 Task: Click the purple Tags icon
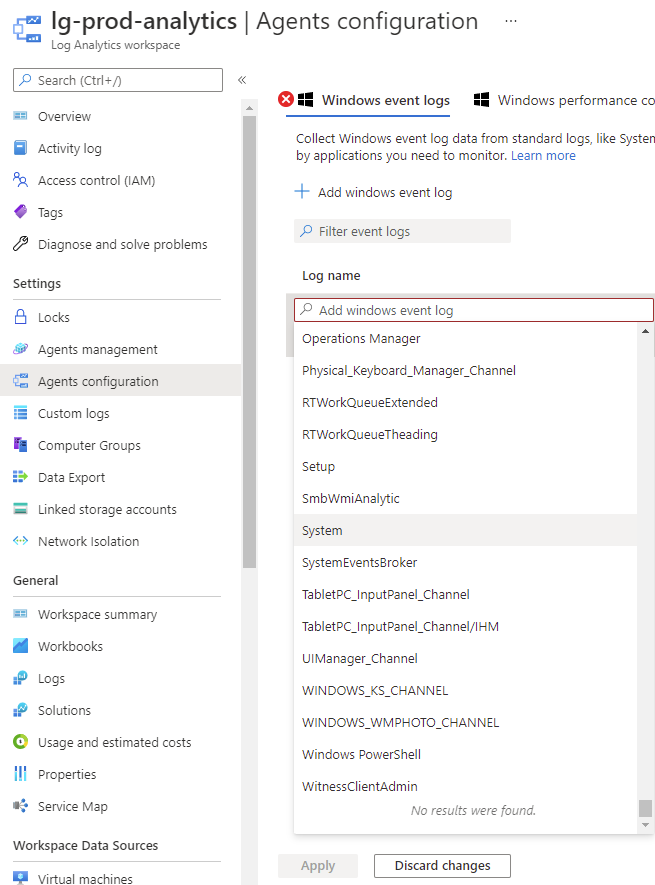tap(20, 212)
